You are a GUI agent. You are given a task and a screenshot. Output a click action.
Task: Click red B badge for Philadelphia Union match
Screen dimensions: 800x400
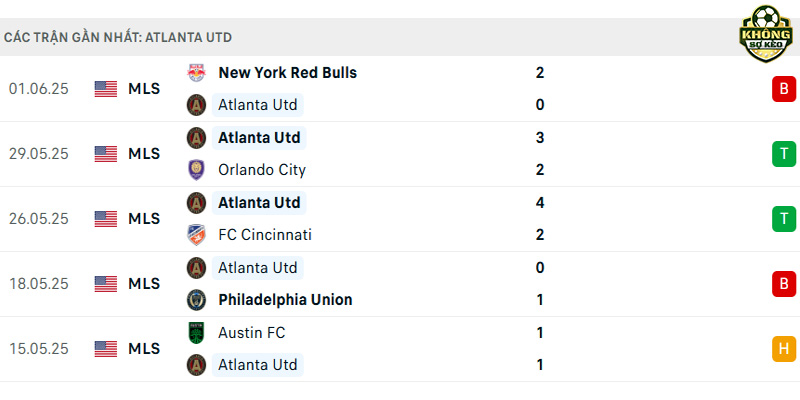coord(784,284)
